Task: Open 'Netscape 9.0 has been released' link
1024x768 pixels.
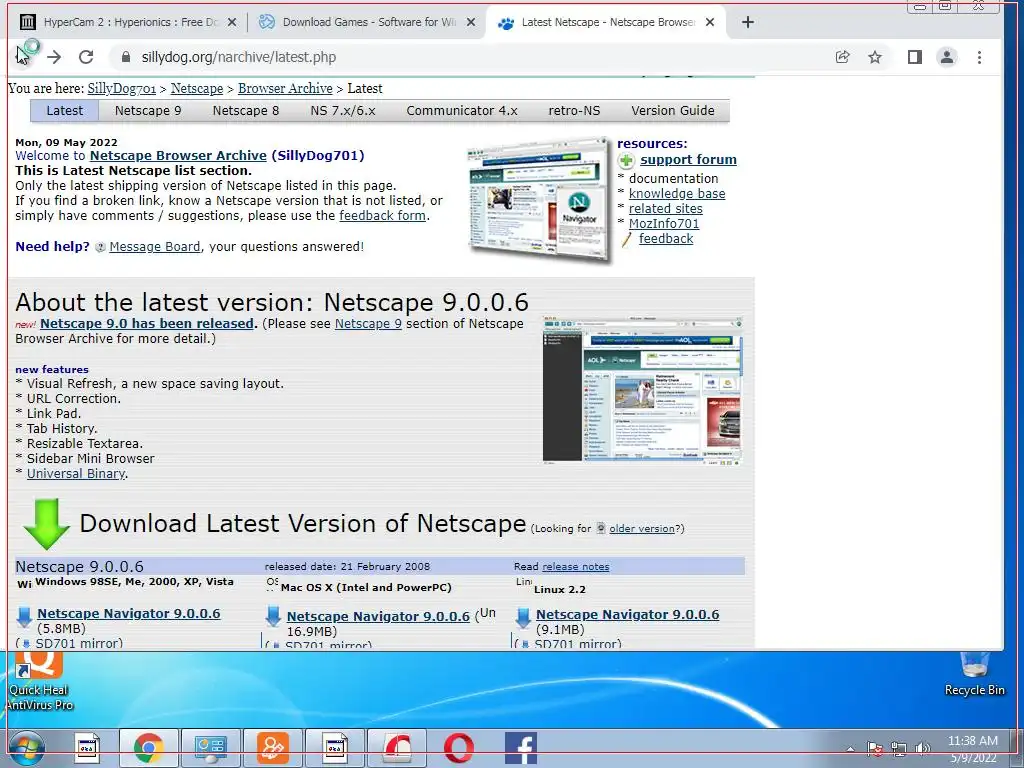Action: tap(147, 323)
